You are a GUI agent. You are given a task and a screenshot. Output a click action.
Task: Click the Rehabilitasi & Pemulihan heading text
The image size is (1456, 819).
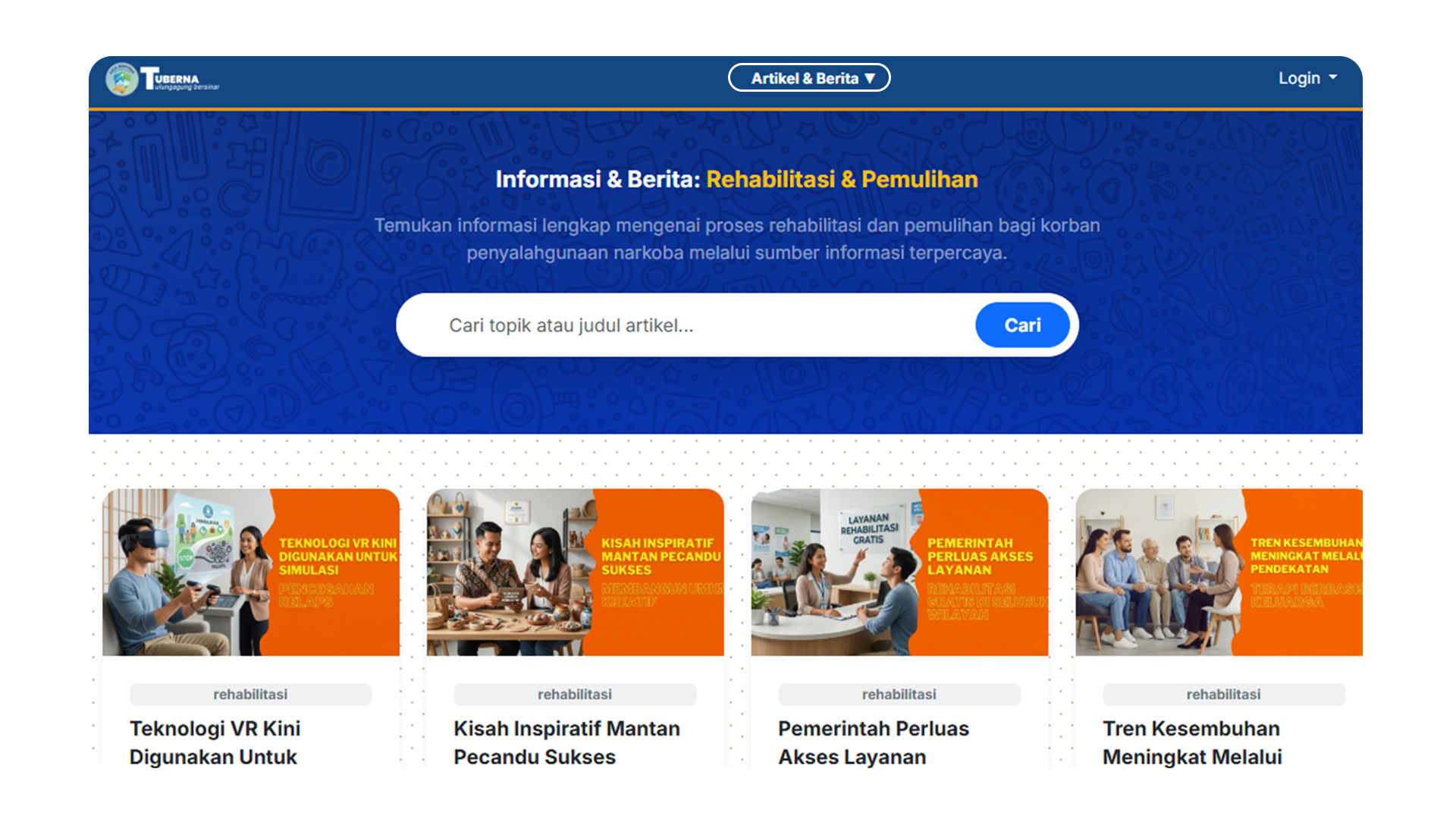(x=842, y=179)
